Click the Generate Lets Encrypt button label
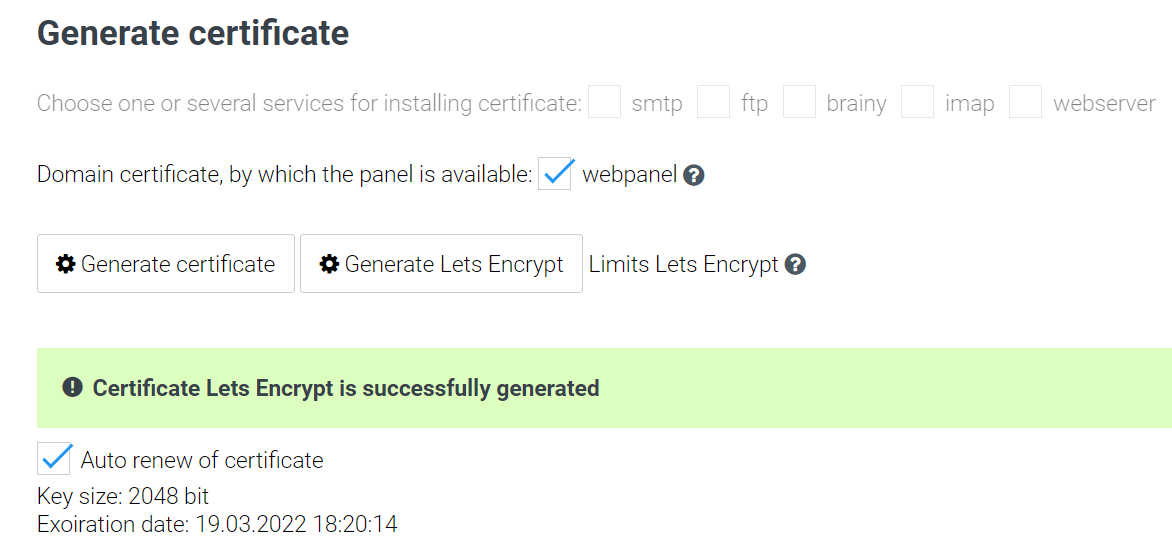The image size is (1172, 539). click(454, 264)
